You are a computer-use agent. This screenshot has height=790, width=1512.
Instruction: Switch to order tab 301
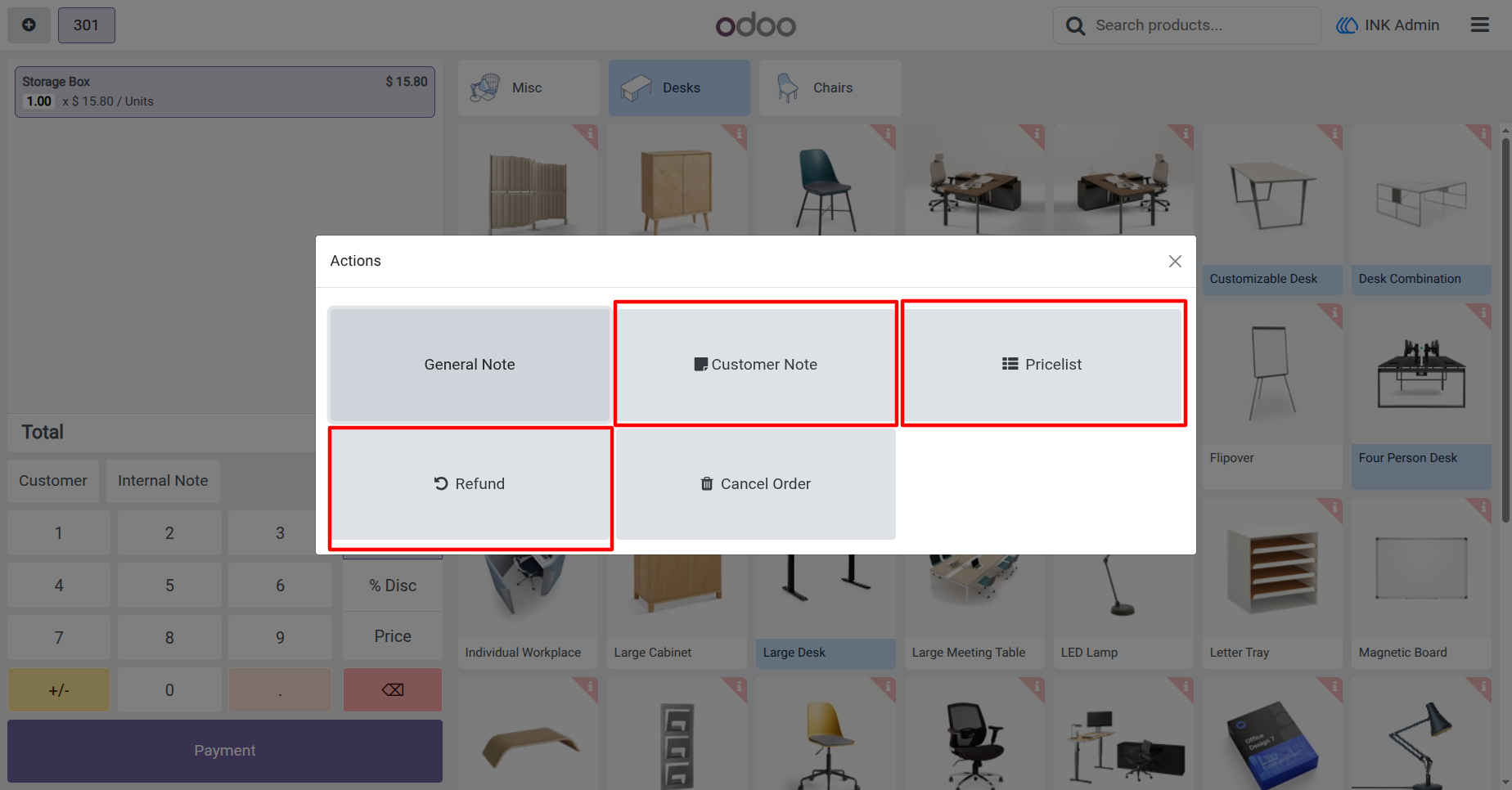(86, 25)
